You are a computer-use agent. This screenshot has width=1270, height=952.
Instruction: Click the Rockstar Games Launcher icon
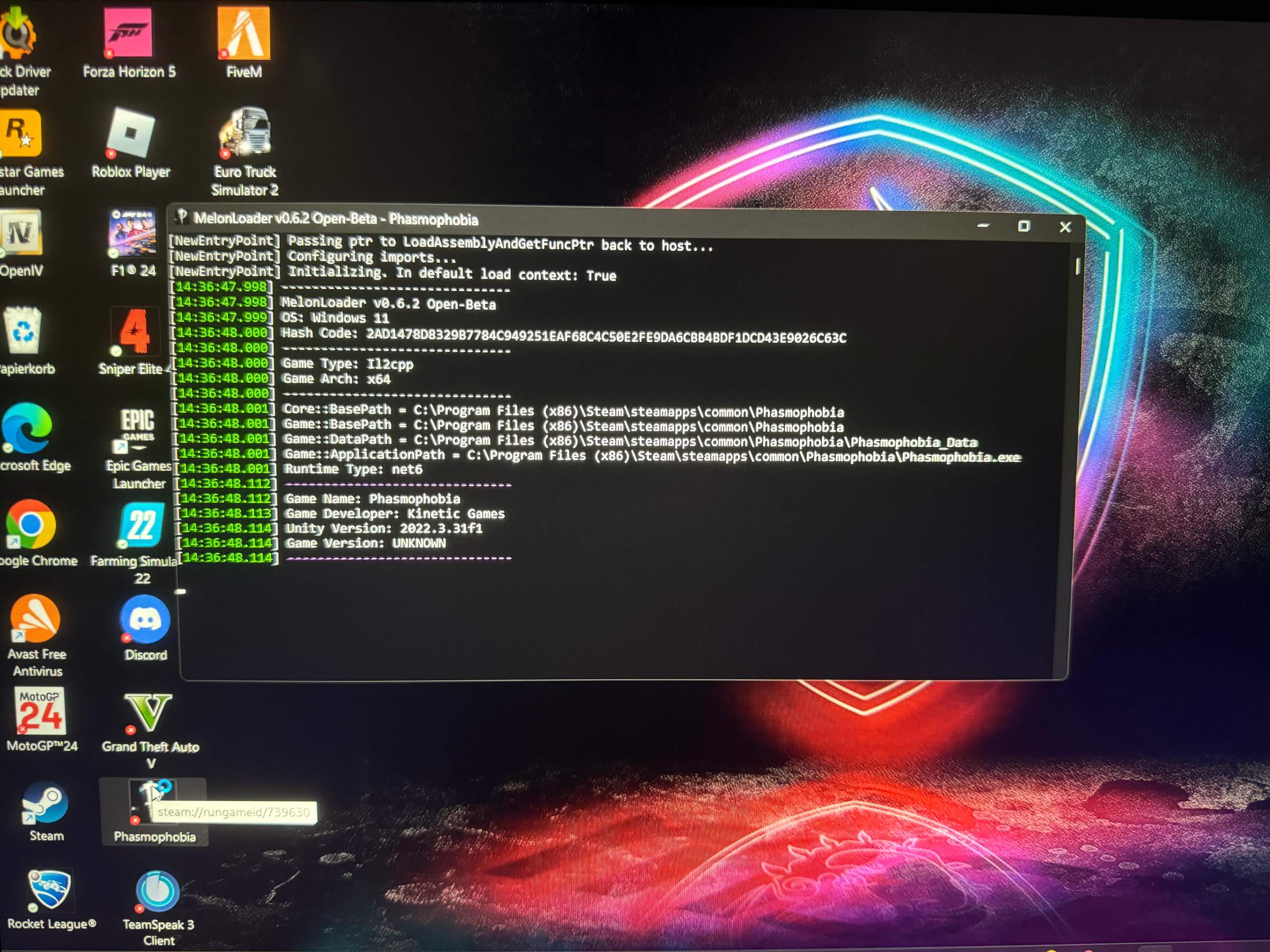click(23, 153)
